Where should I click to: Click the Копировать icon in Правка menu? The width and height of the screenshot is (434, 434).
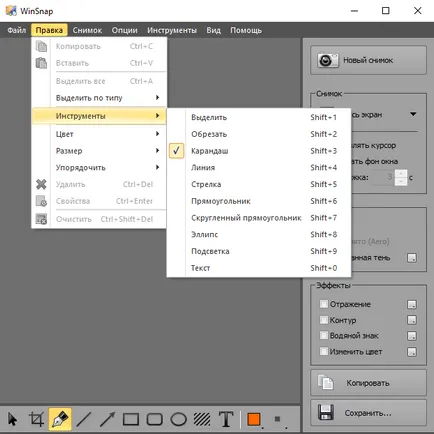point(41,46)
